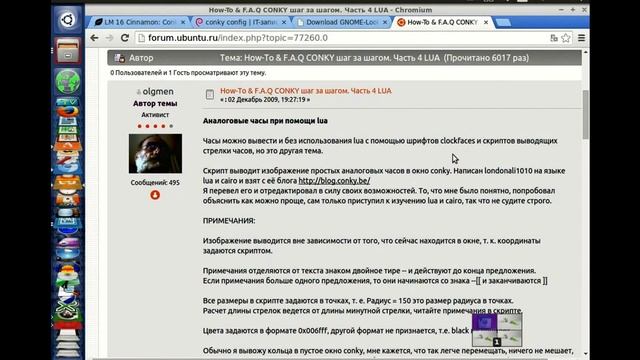Screen dimensions: 640x360
Task: Click the ПРИМЕЧАНИЯ: heading
Action: click(229, 221)
